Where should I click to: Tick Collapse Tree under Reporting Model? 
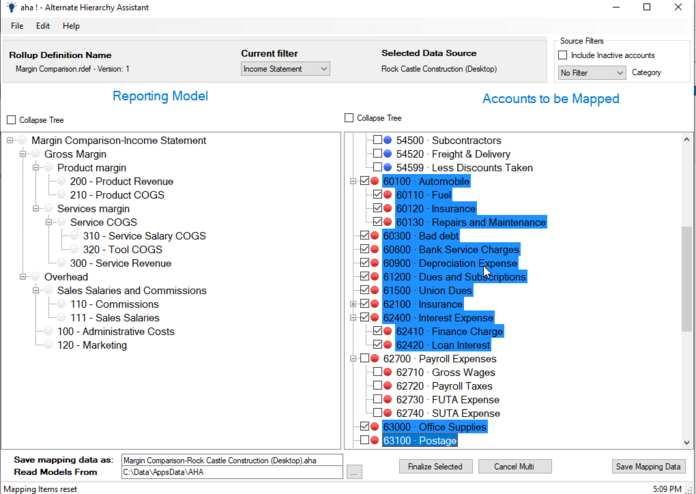12,120
